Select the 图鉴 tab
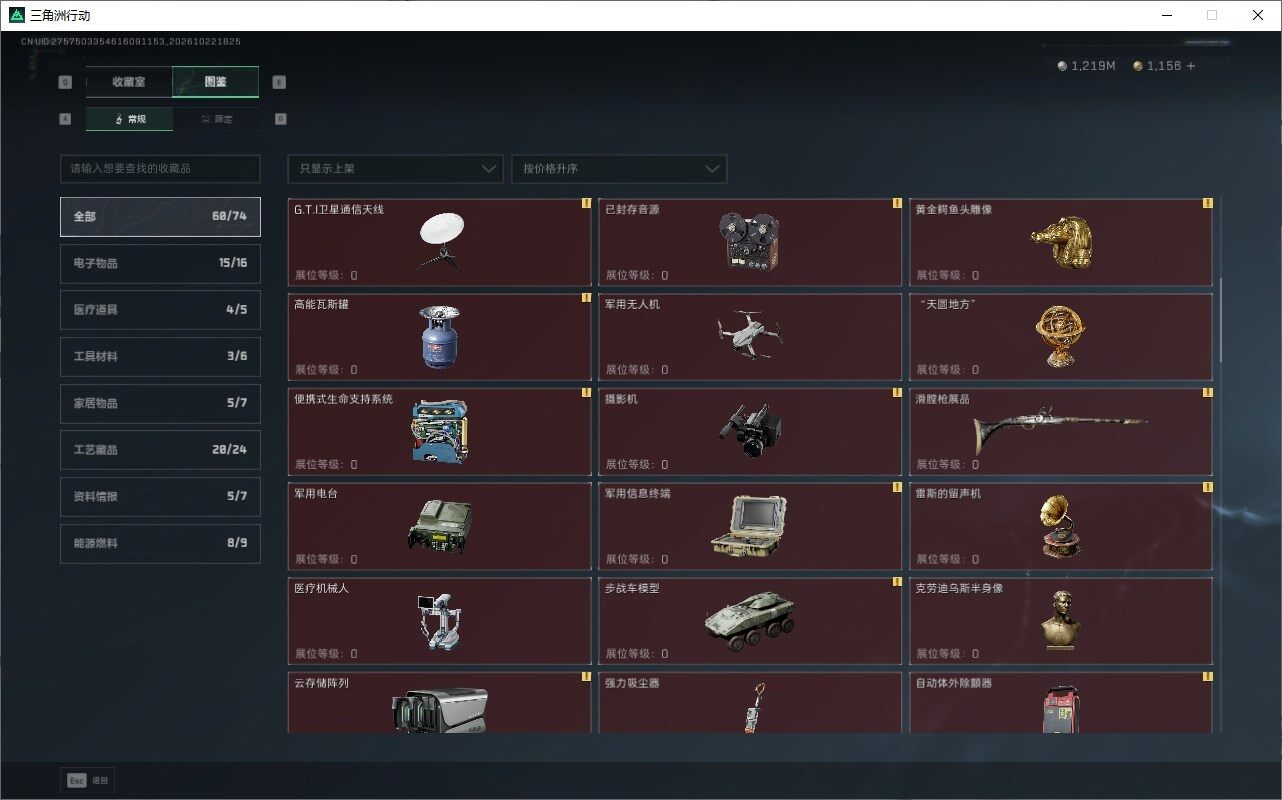Image resolution: width=1282 pixels, height=800 pixels. click(216, 82)
